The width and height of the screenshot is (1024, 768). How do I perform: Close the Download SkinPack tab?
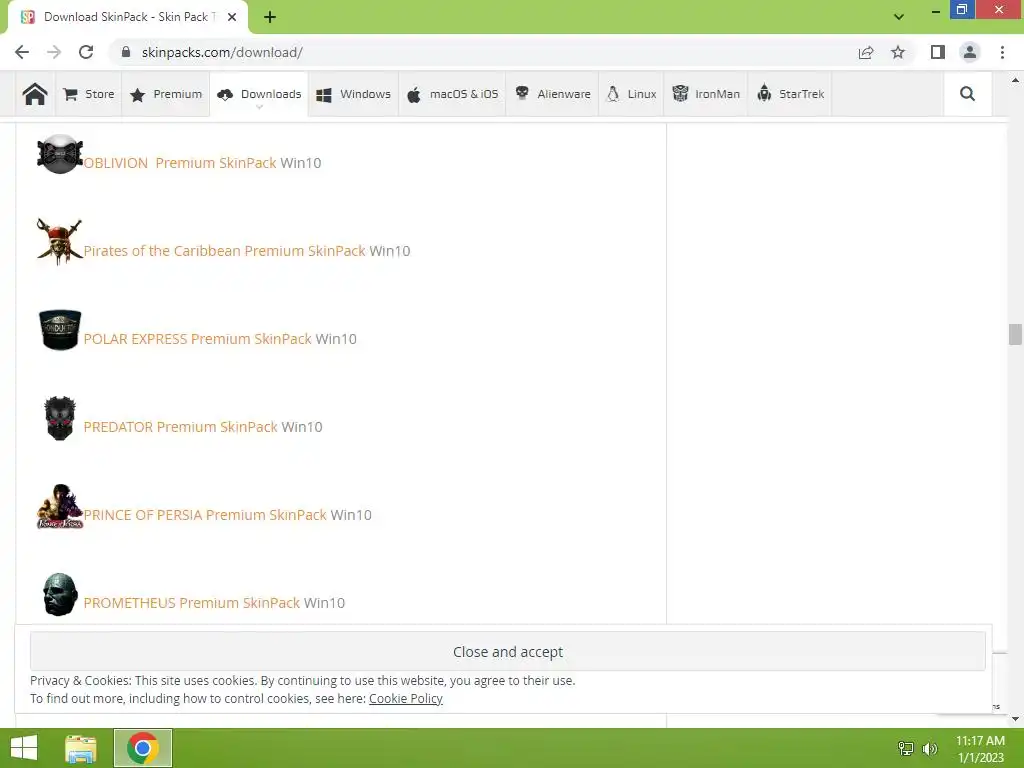[232, 17]
